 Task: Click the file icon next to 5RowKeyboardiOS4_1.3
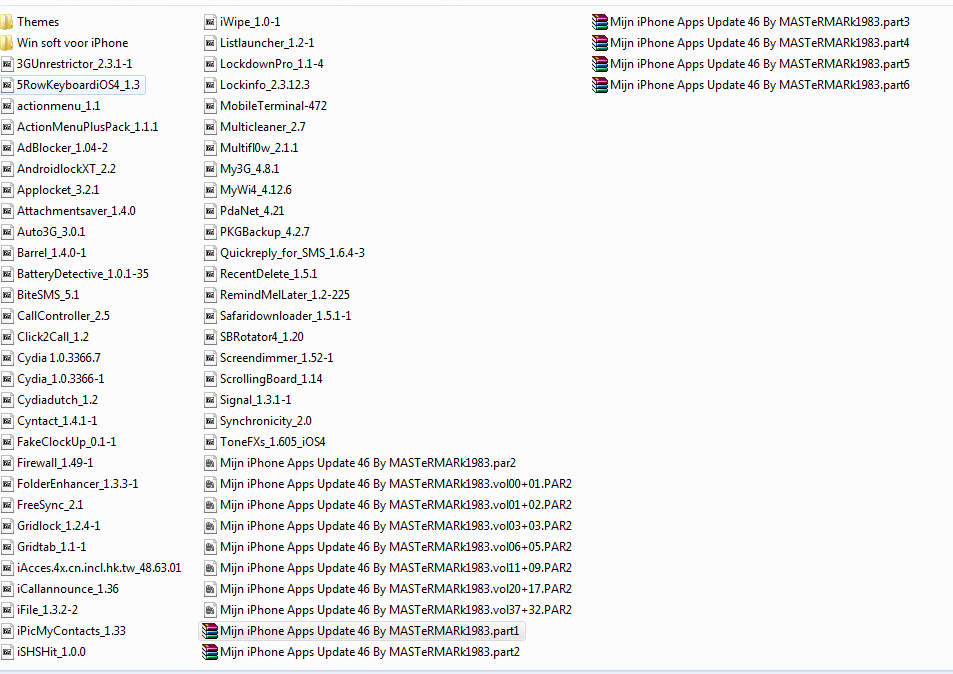(x=7, y=85)
